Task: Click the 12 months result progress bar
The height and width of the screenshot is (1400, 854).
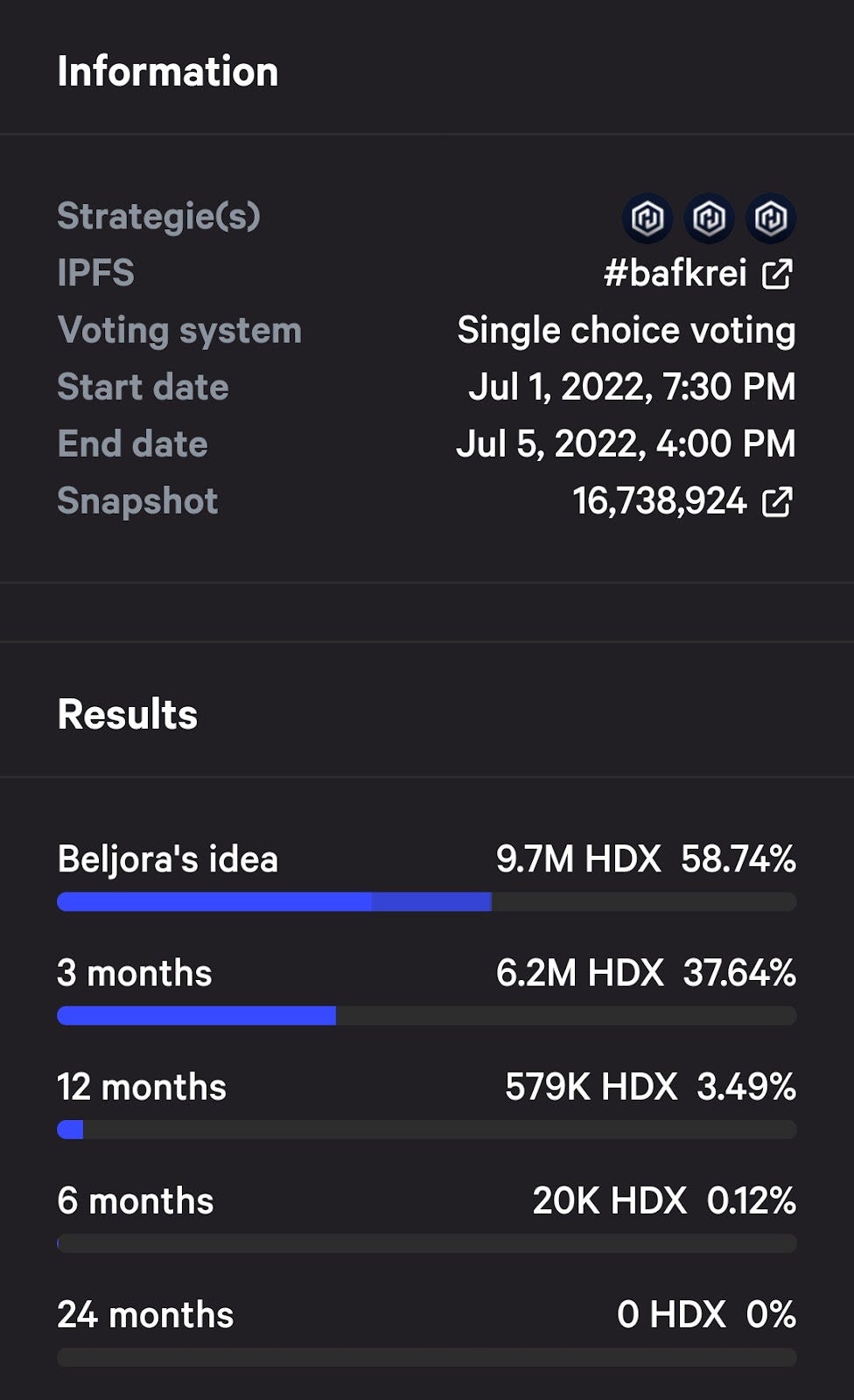Action: tap(426, 1130)
